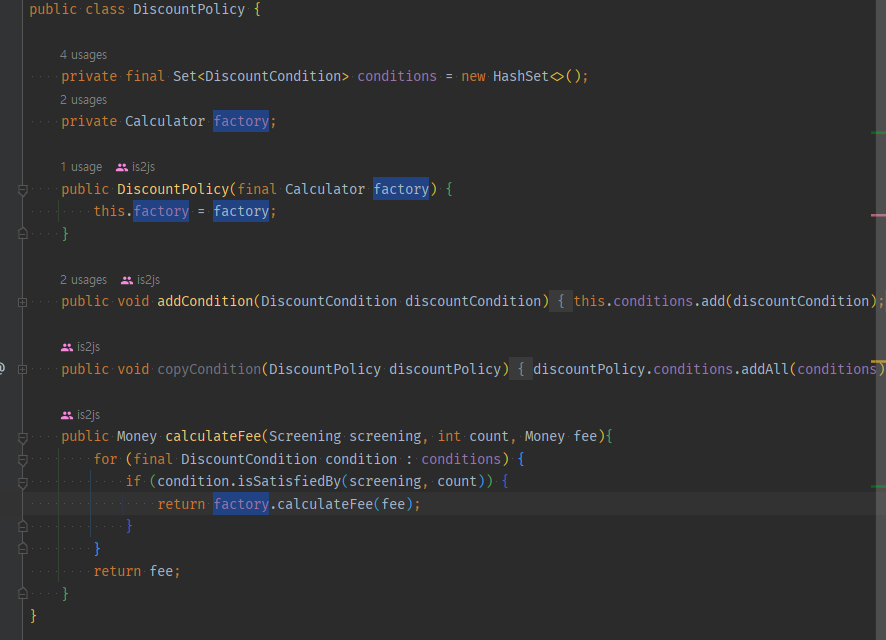The image size is (886, 640).
Task: Click Calculator type in private field declaration
Action: pyautogui.click(x=165, y=121)
